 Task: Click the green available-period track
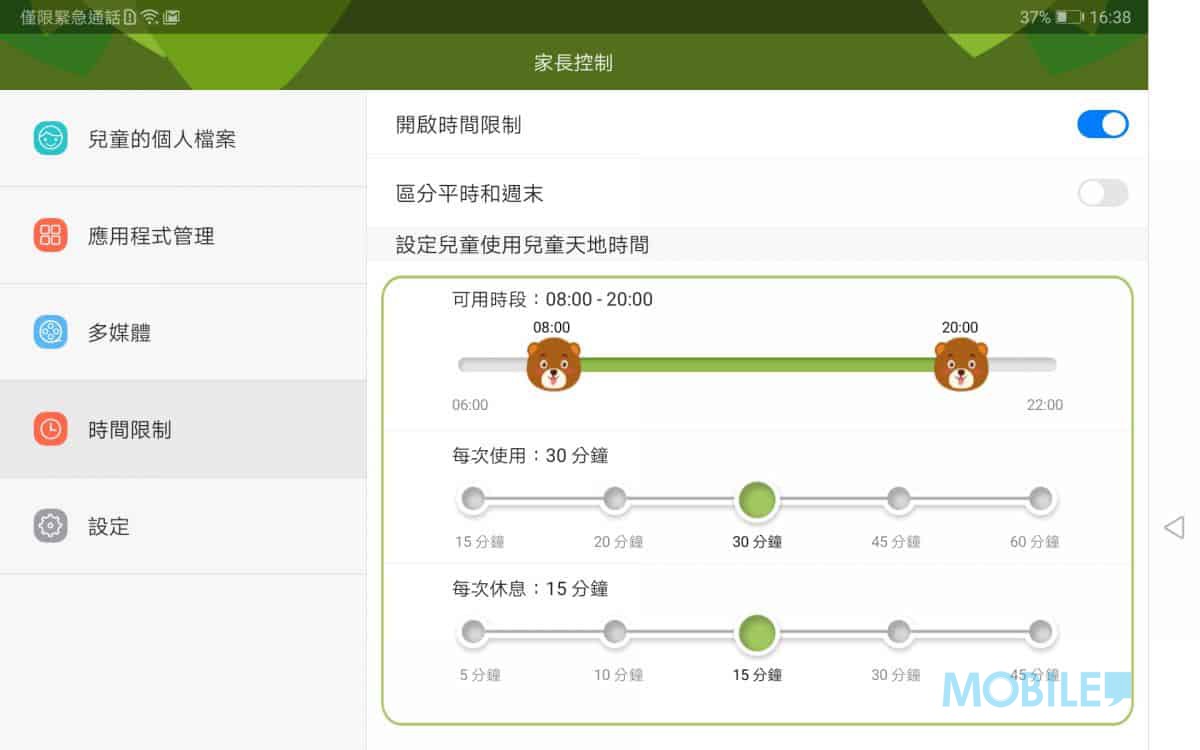(757, 365)
